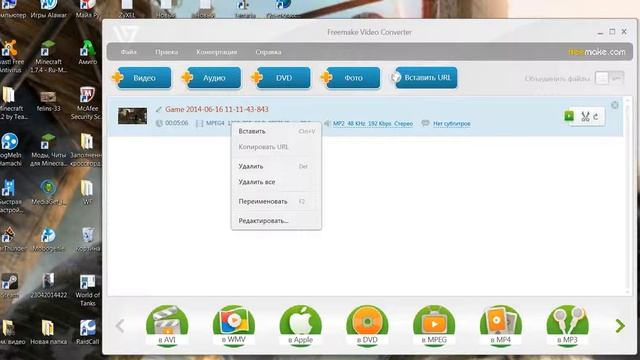640x360 pixels.
Task: Show previous formats with the left arrow
Action: (120, 326)
